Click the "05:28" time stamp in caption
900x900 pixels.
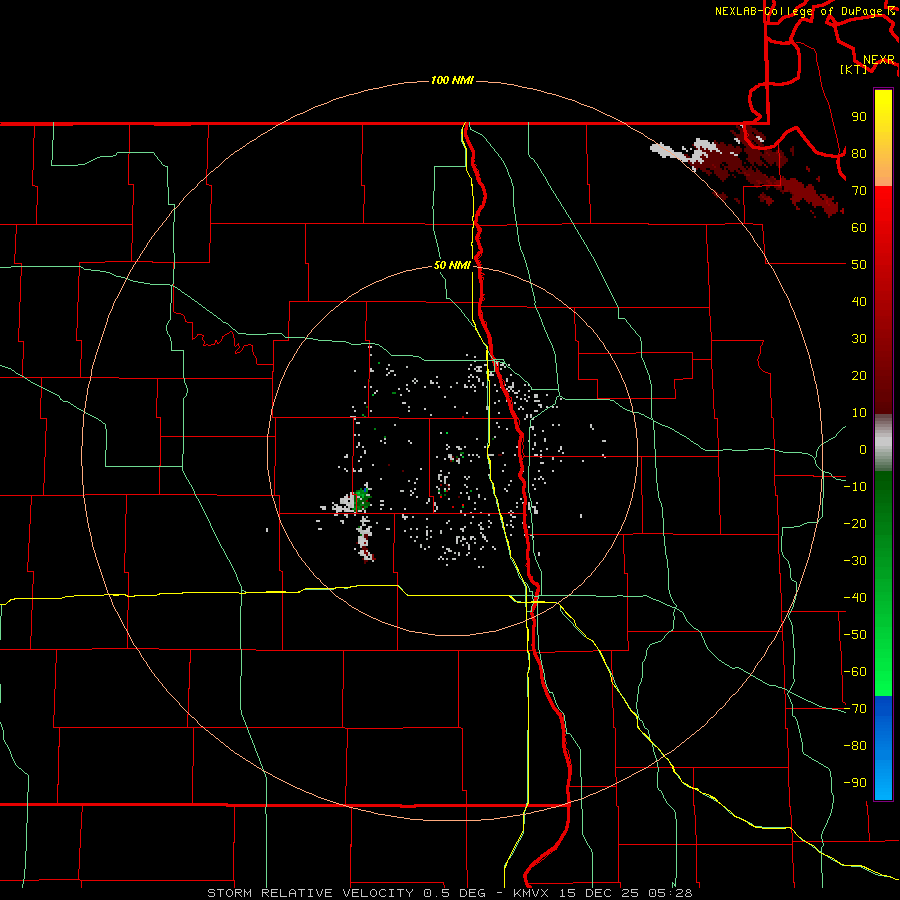pos(671,893)
